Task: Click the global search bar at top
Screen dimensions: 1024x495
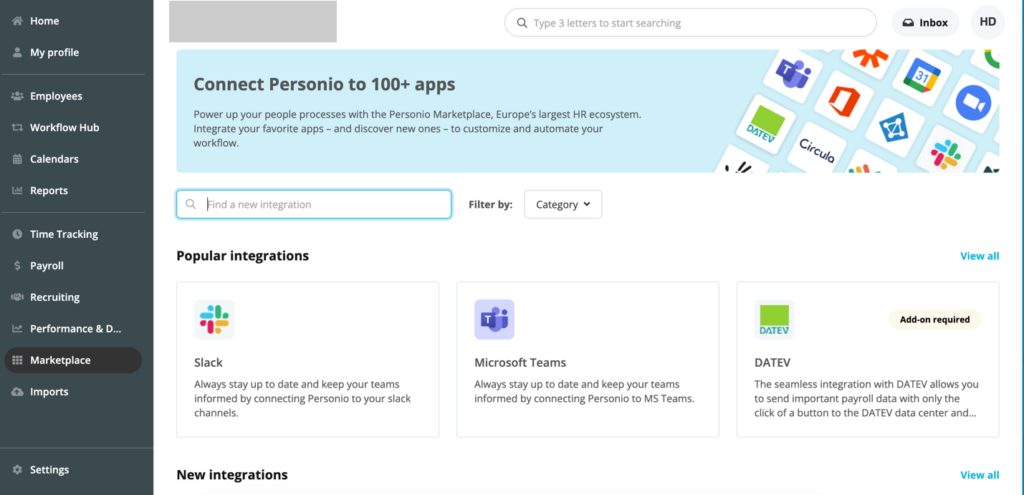Action: [690, 23]
